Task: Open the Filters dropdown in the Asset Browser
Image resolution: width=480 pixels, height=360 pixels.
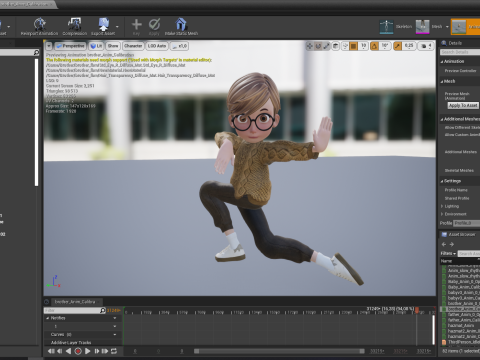Action: pyautogui.click(x=448, y=253)
